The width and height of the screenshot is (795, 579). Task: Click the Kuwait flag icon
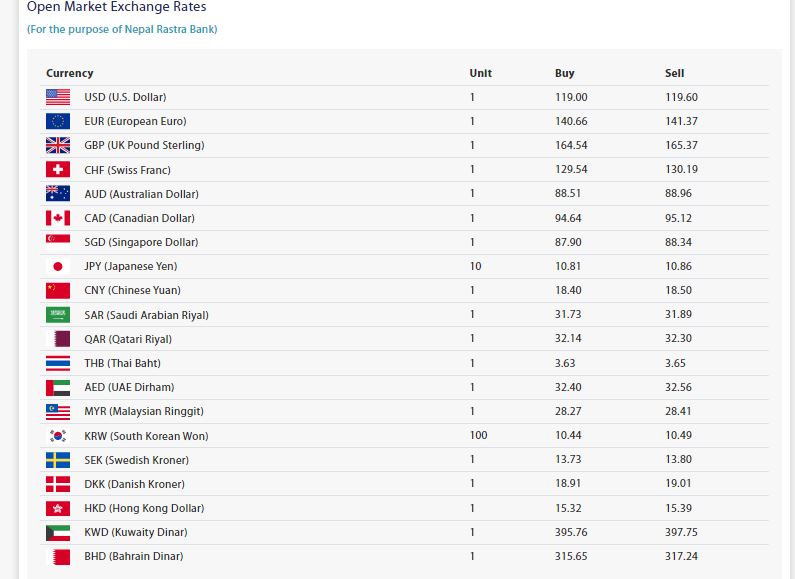pyautogui.click(x=58, y=532)
